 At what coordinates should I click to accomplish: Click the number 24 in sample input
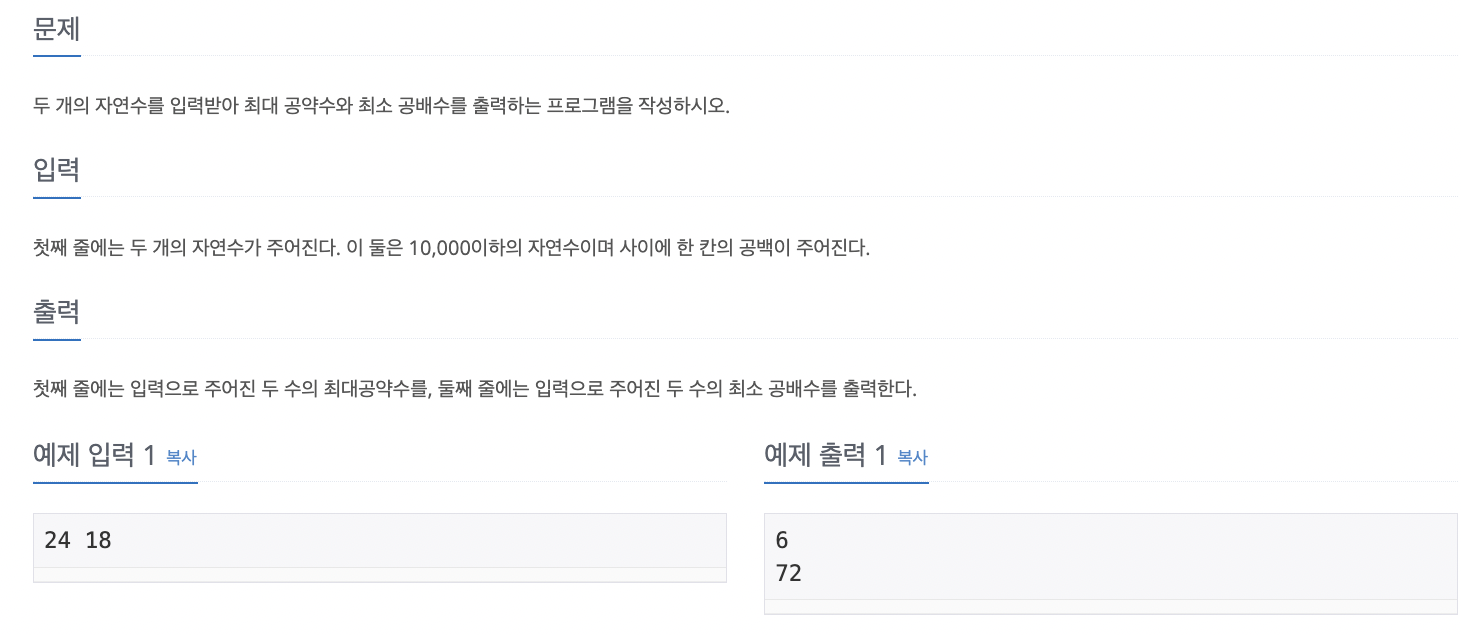[x=58, y=541]
